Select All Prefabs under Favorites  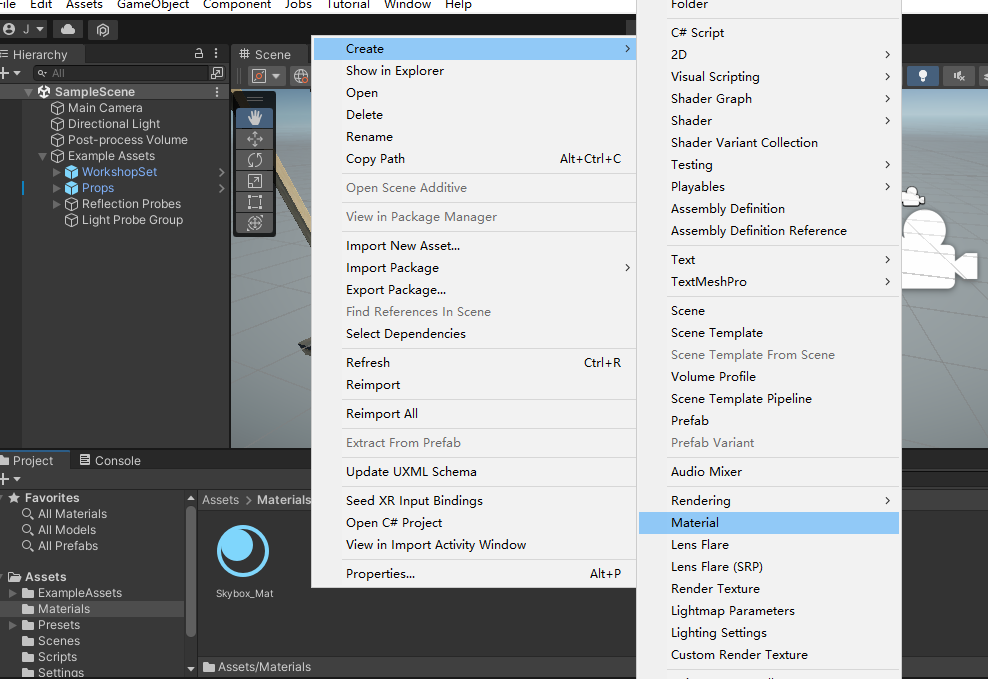pos(68,546)
